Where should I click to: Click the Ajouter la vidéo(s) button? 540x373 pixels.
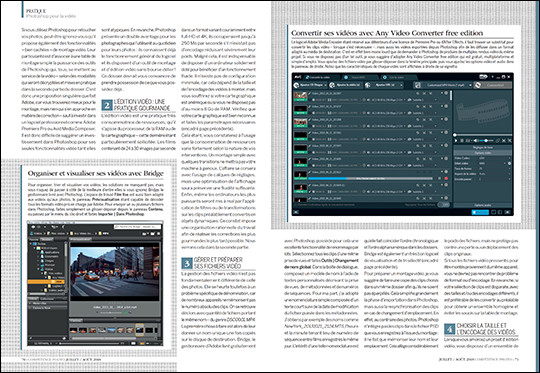(x=345, y=85)
